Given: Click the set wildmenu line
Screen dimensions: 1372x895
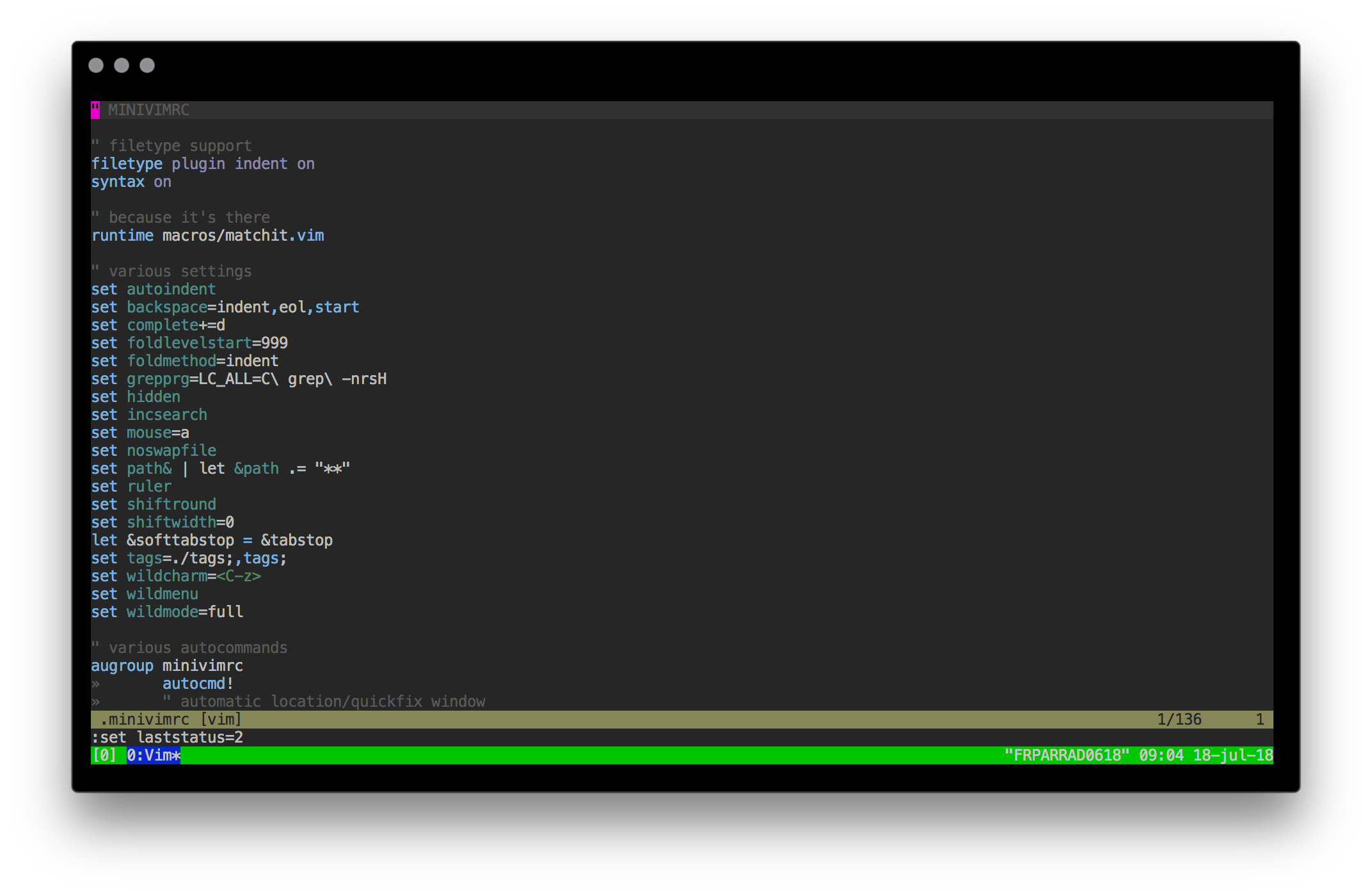Looking at the screenshot, I should pyautogui.click(x=145, y=594).
